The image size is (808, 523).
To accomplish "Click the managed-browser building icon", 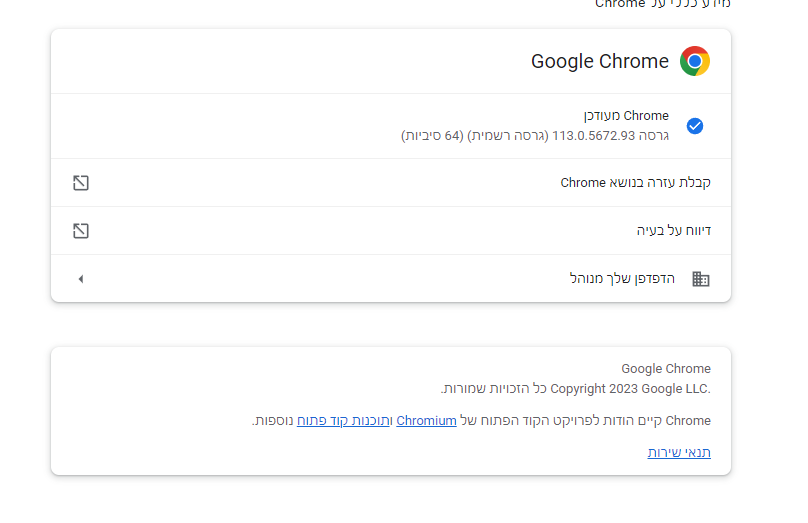I will click(701, 279).
